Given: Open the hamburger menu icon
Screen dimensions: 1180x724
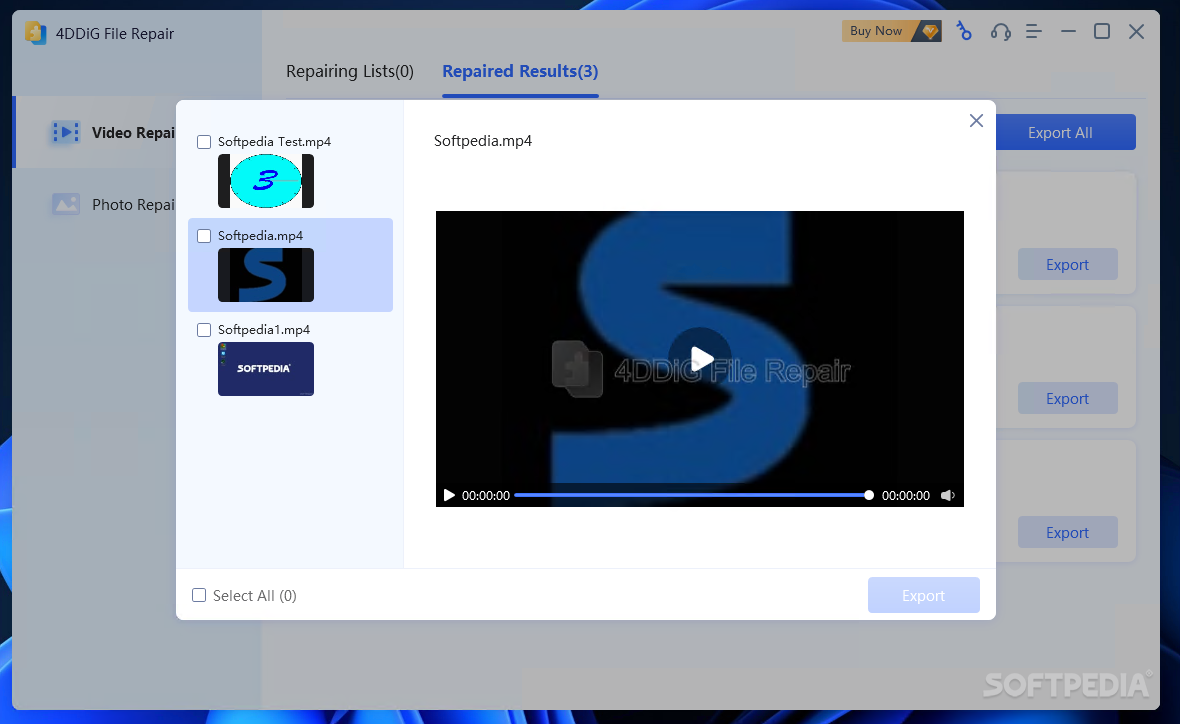Looking at the screenshot, I should click(1033, 32).
